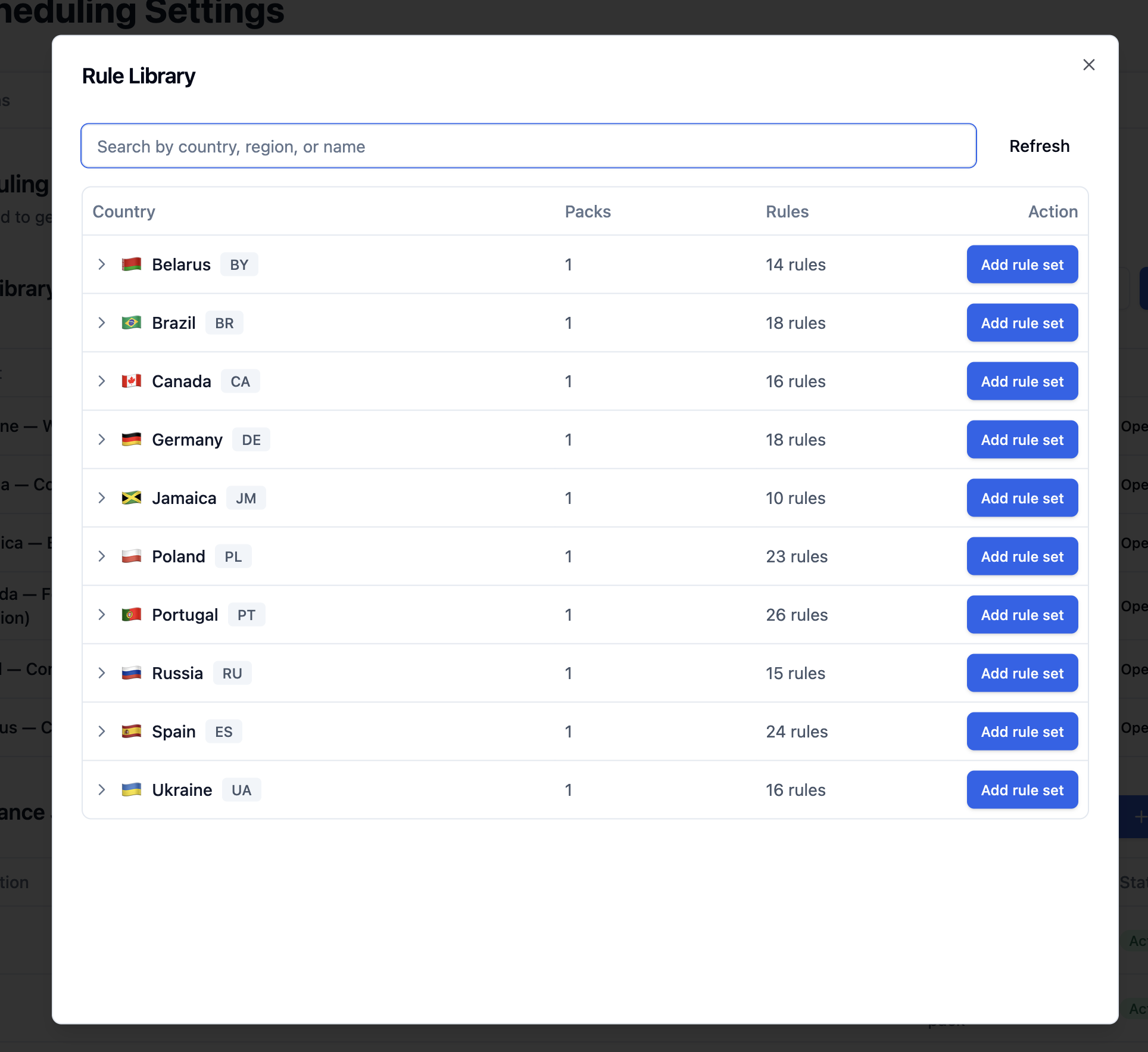Click the '23 rules' cell
This screenshot has height=1052, width=1148.
[797, 556]
